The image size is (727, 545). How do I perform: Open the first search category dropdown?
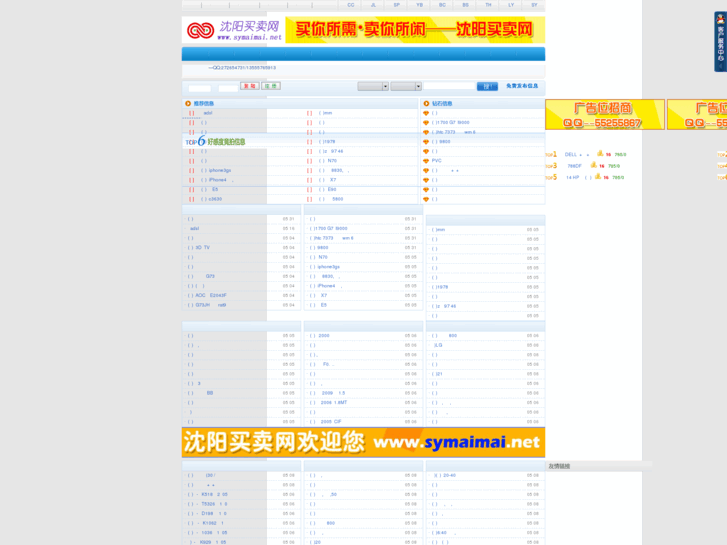coord(373,86)
